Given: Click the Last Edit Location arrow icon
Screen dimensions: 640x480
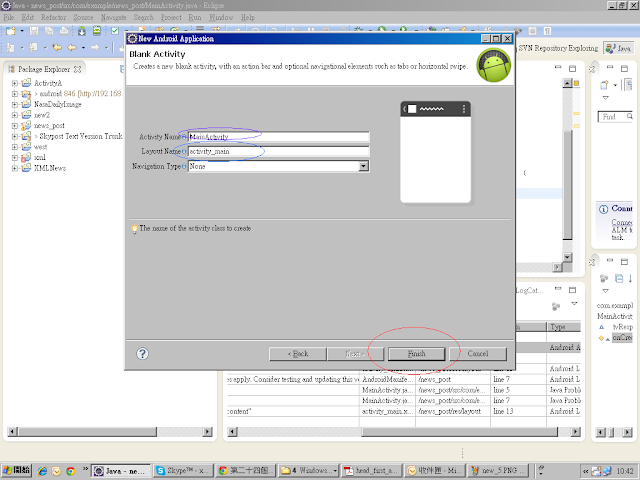Looking at the screenshot, I should (57, 48).
